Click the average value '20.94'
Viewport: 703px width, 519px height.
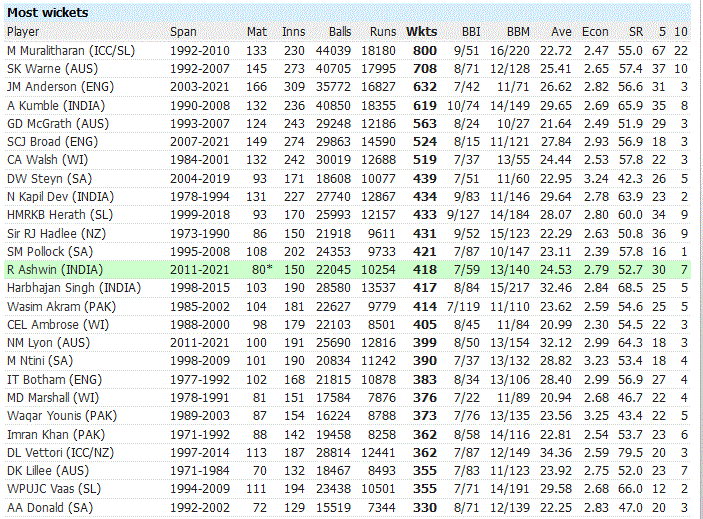556,398
